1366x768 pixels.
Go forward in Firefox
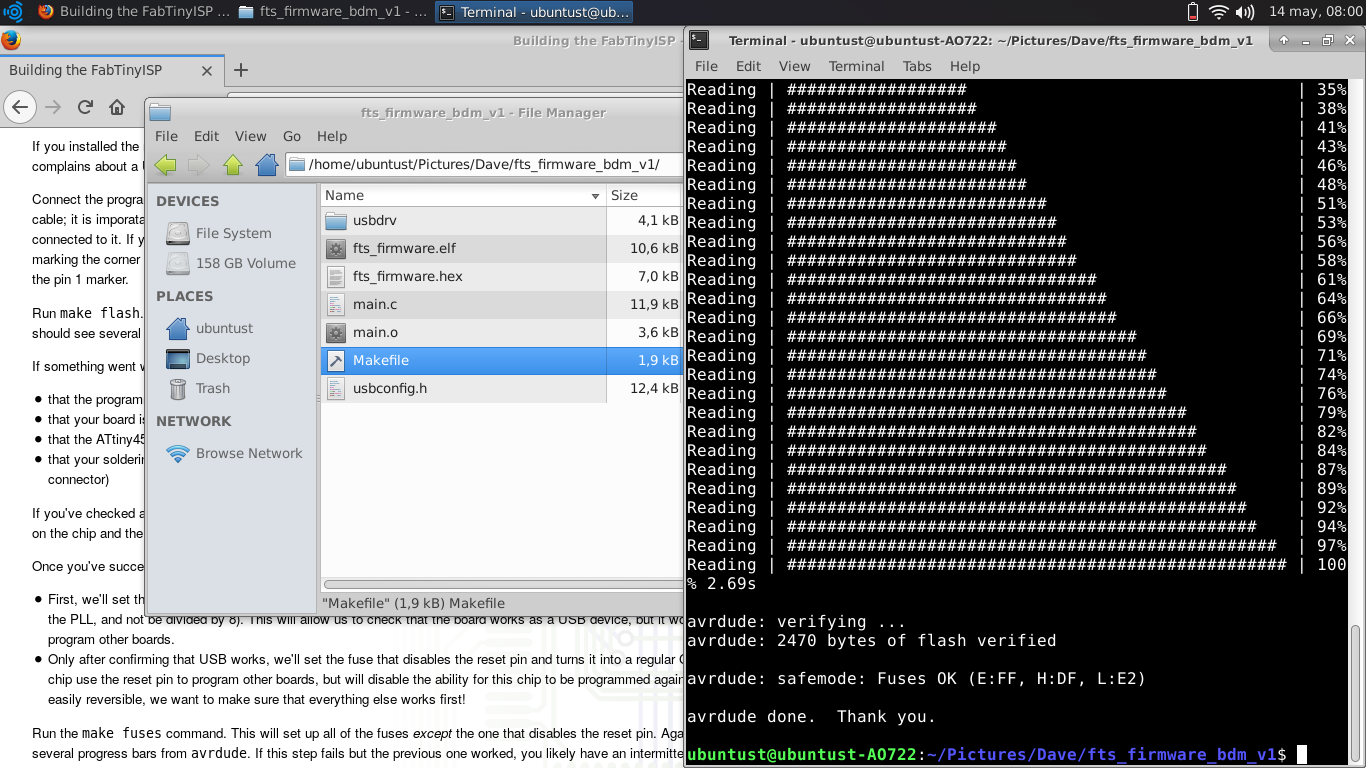(x=53, y=107)
